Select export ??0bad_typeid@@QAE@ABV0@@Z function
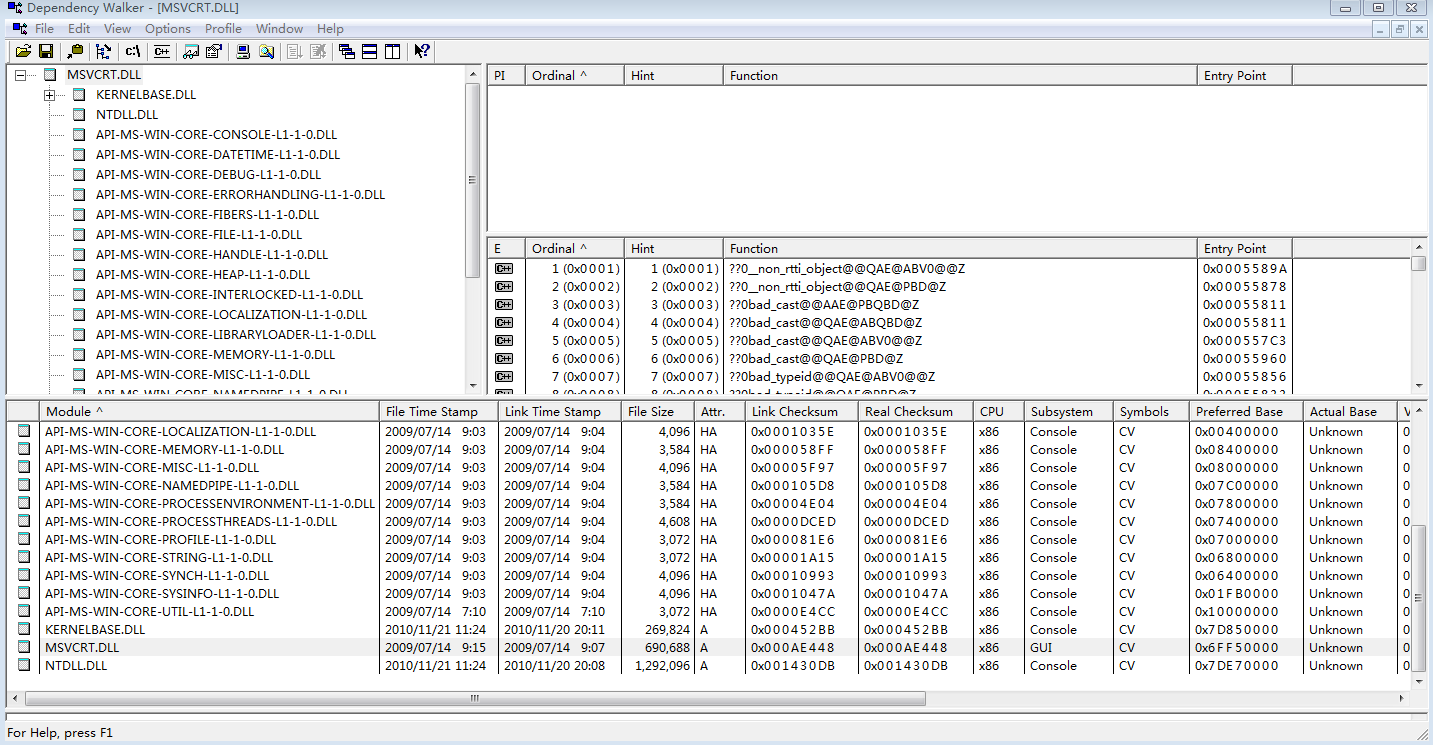Image resolution: width=1433 pixels, height=745 pixels. tap(832, 377)
